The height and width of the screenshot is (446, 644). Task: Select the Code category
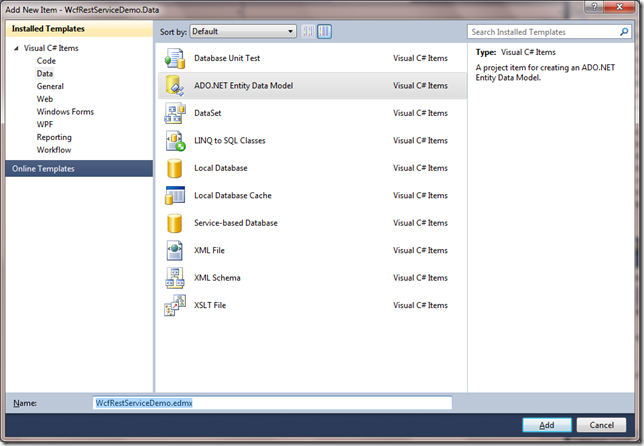click(46, 61)
